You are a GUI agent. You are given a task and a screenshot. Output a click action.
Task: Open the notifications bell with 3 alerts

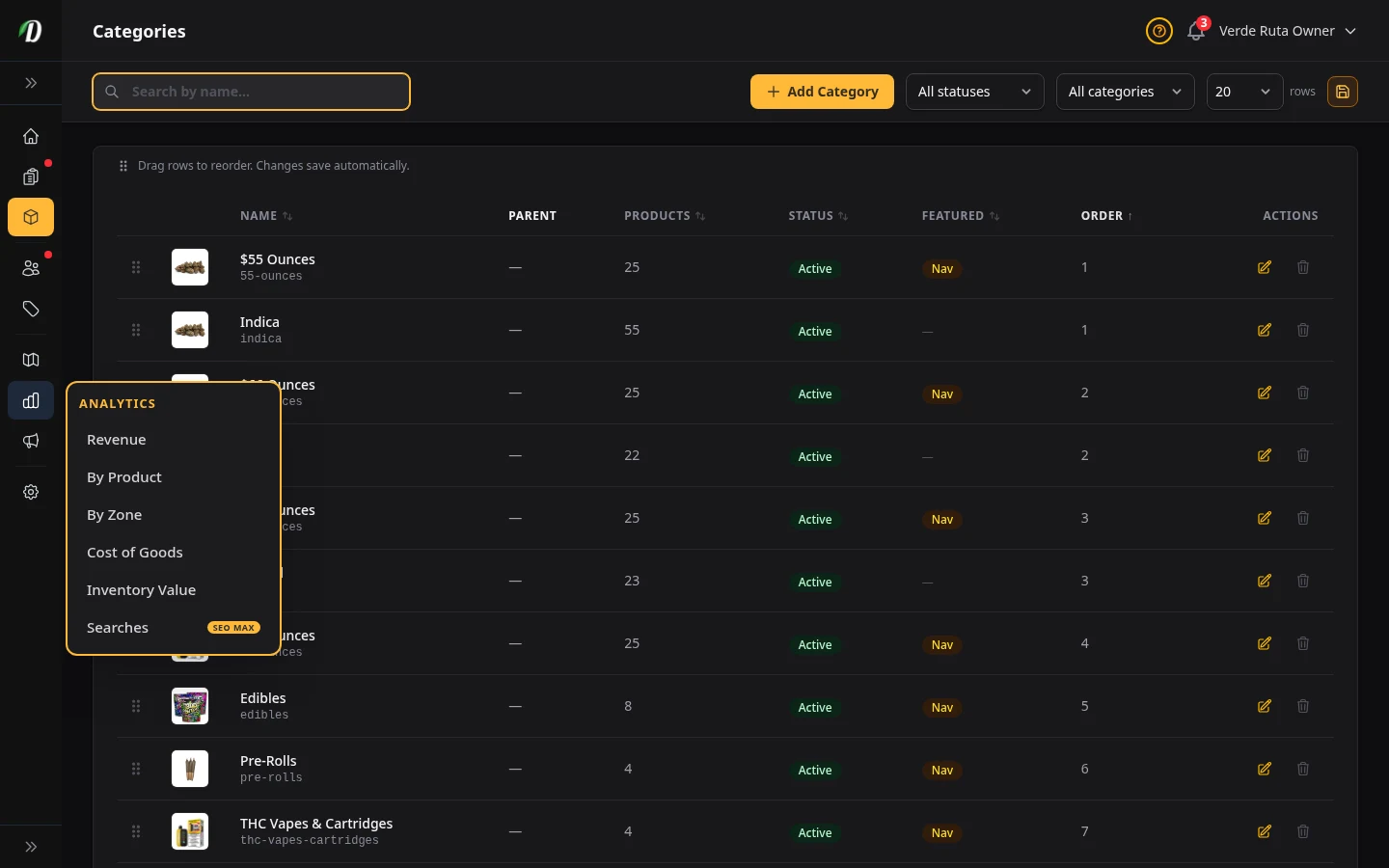(x=1195, y=31)
